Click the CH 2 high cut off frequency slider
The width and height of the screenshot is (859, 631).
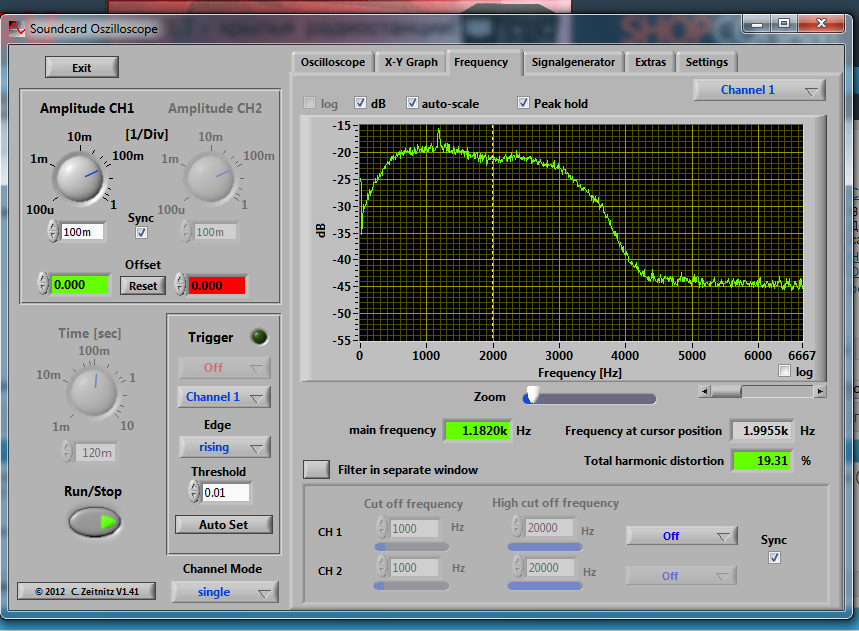(x=545, y=586)
